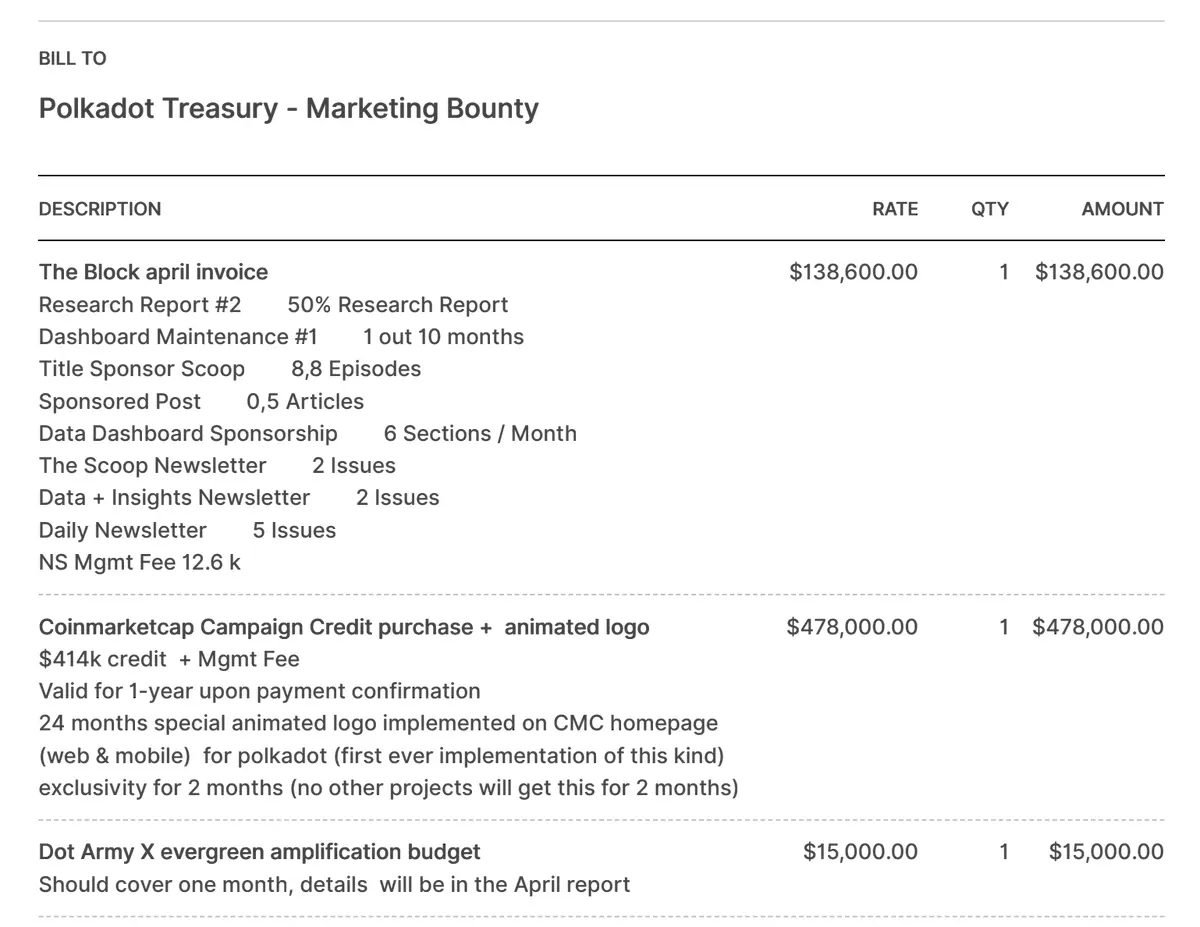Select 'Data Dashboard Sponsorship' text
The width and height of the screenshot is (1200, 927).
tap(188, 433)
